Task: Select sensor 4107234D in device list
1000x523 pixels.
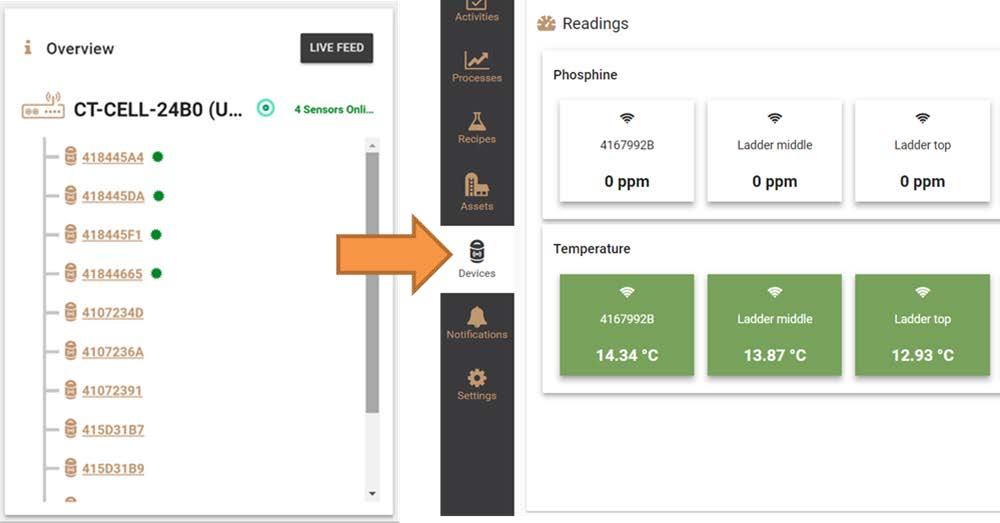Action: coord(112,313)
